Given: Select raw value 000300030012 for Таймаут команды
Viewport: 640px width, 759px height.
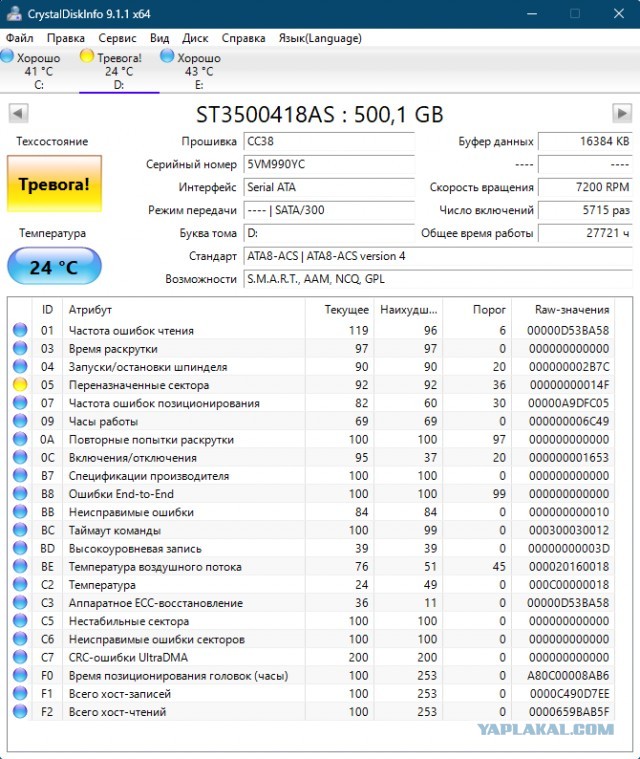Looking at the screenshot, I should pos(569,531).
